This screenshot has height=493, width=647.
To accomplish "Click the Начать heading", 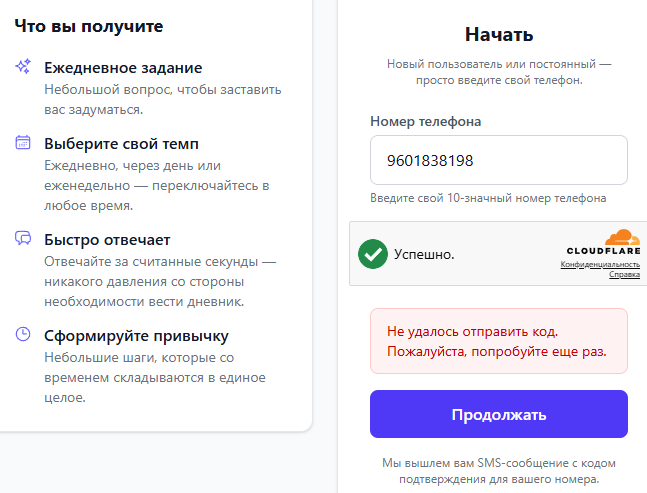I will [498, 35].
